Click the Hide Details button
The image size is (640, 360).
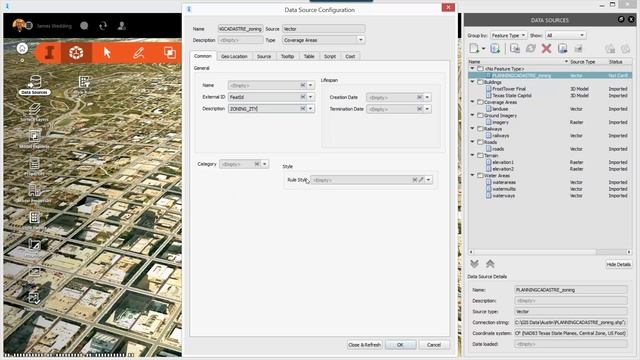point(618,264)
